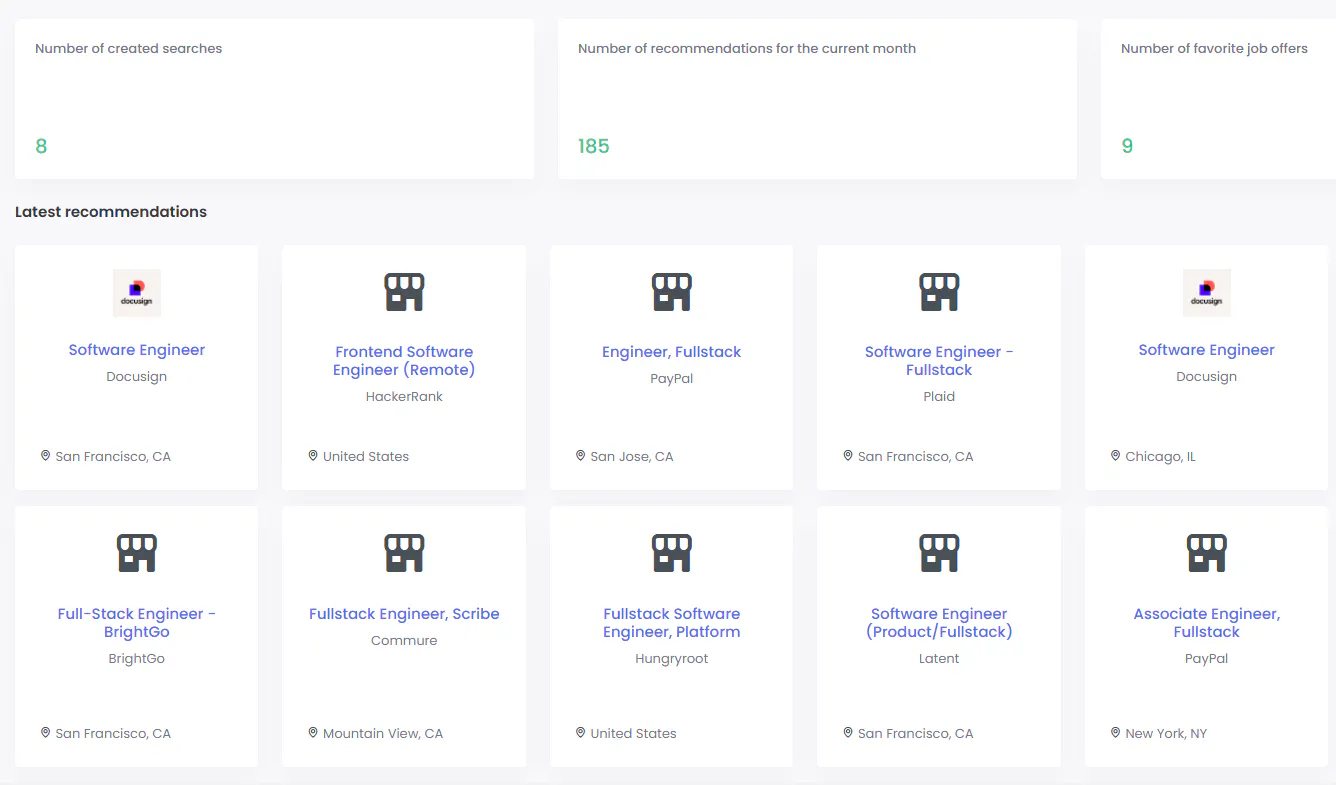Click "Docusign" company name on the San Francisco card

point(137,377)
